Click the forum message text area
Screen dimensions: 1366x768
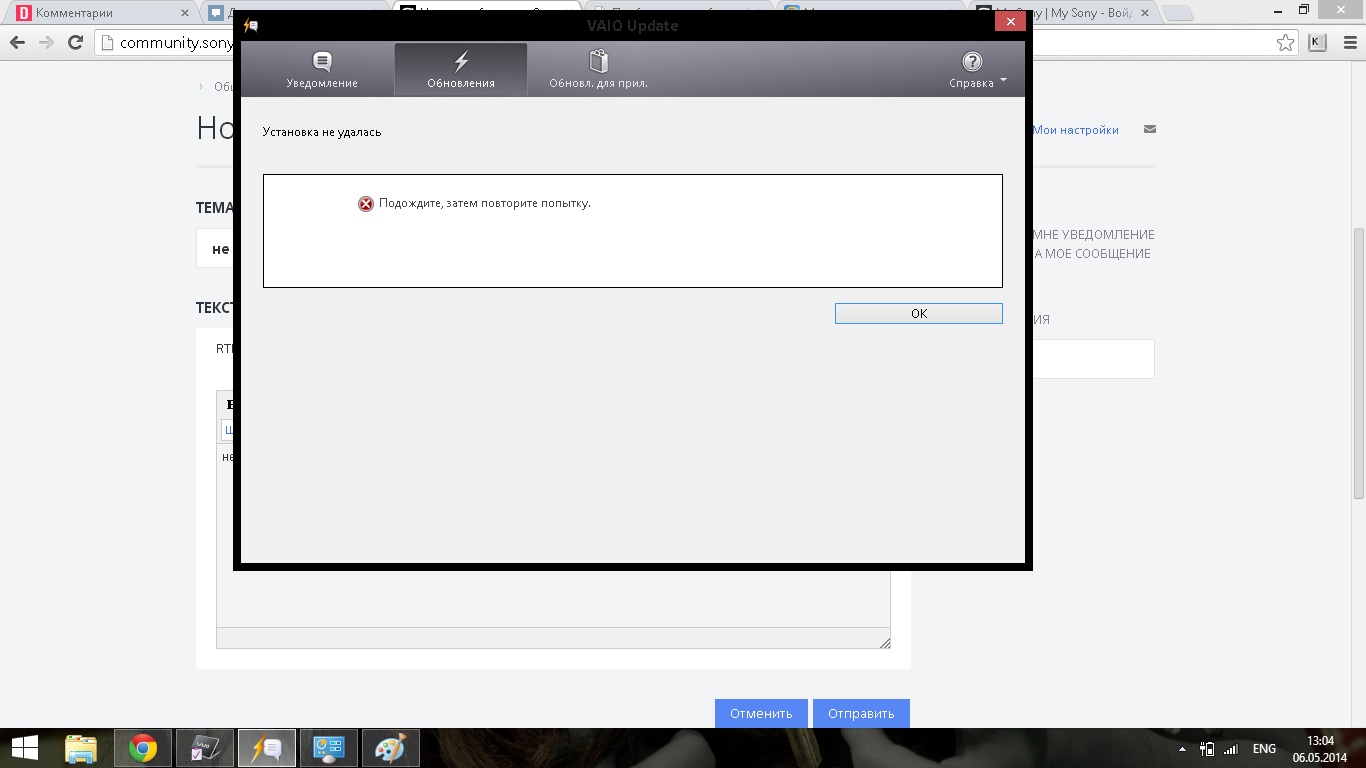[x=553, y=599]
